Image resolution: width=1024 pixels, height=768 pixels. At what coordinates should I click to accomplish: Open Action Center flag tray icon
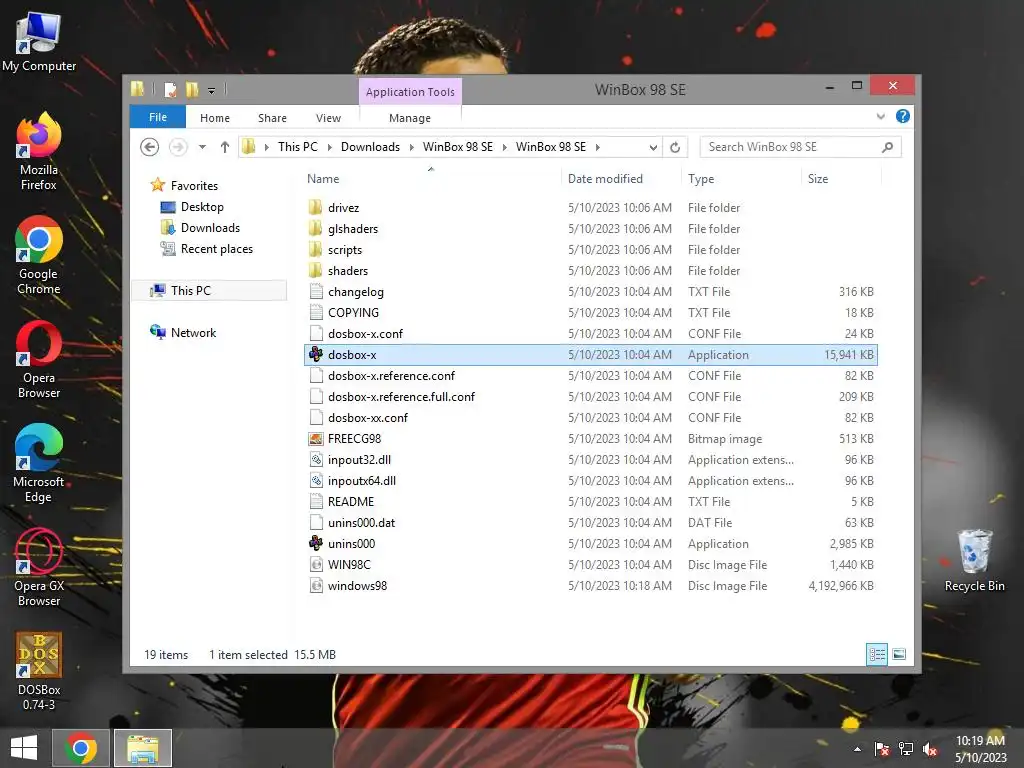click(882, 749)
